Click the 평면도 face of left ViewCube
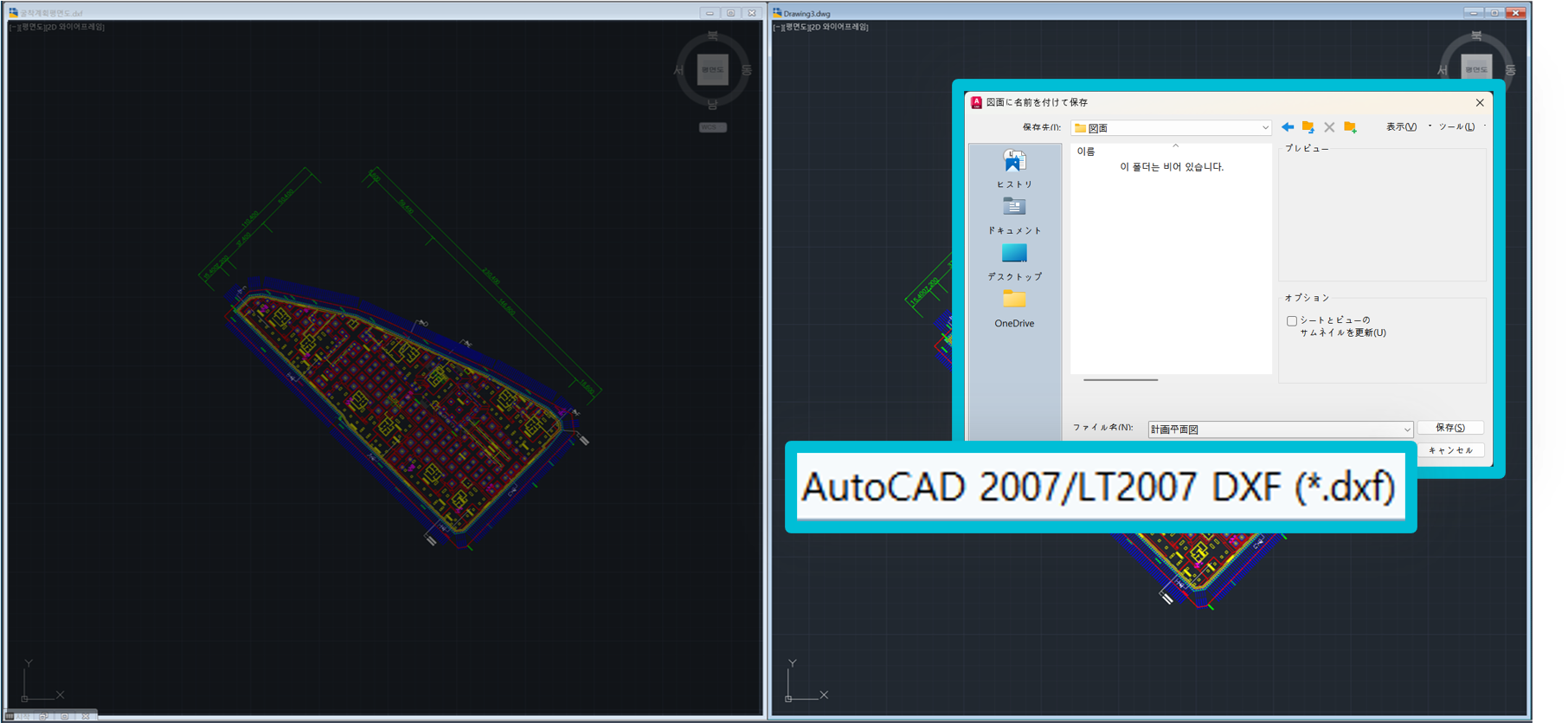1568x723 pixels. coord(713,70)
